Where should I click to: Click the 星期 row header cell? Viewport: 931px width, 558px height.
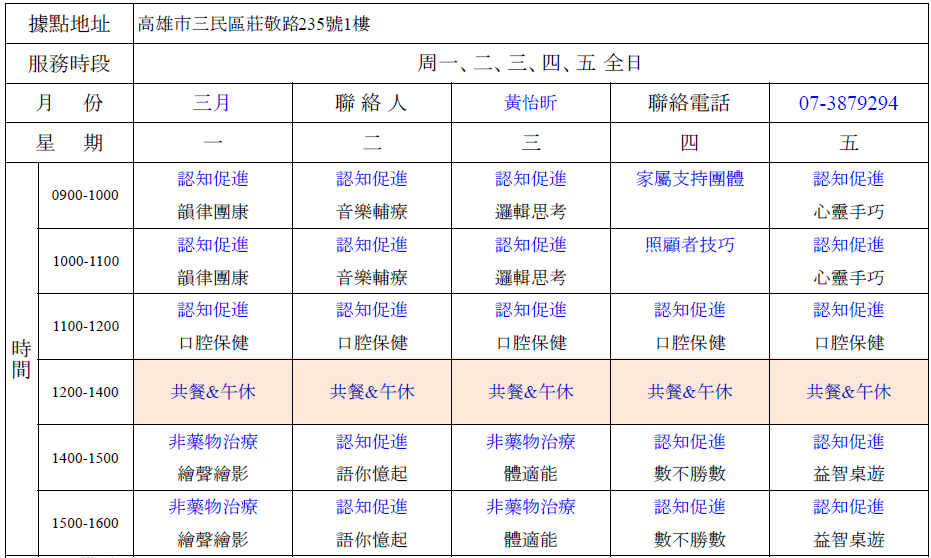click(x=69, y=143)
